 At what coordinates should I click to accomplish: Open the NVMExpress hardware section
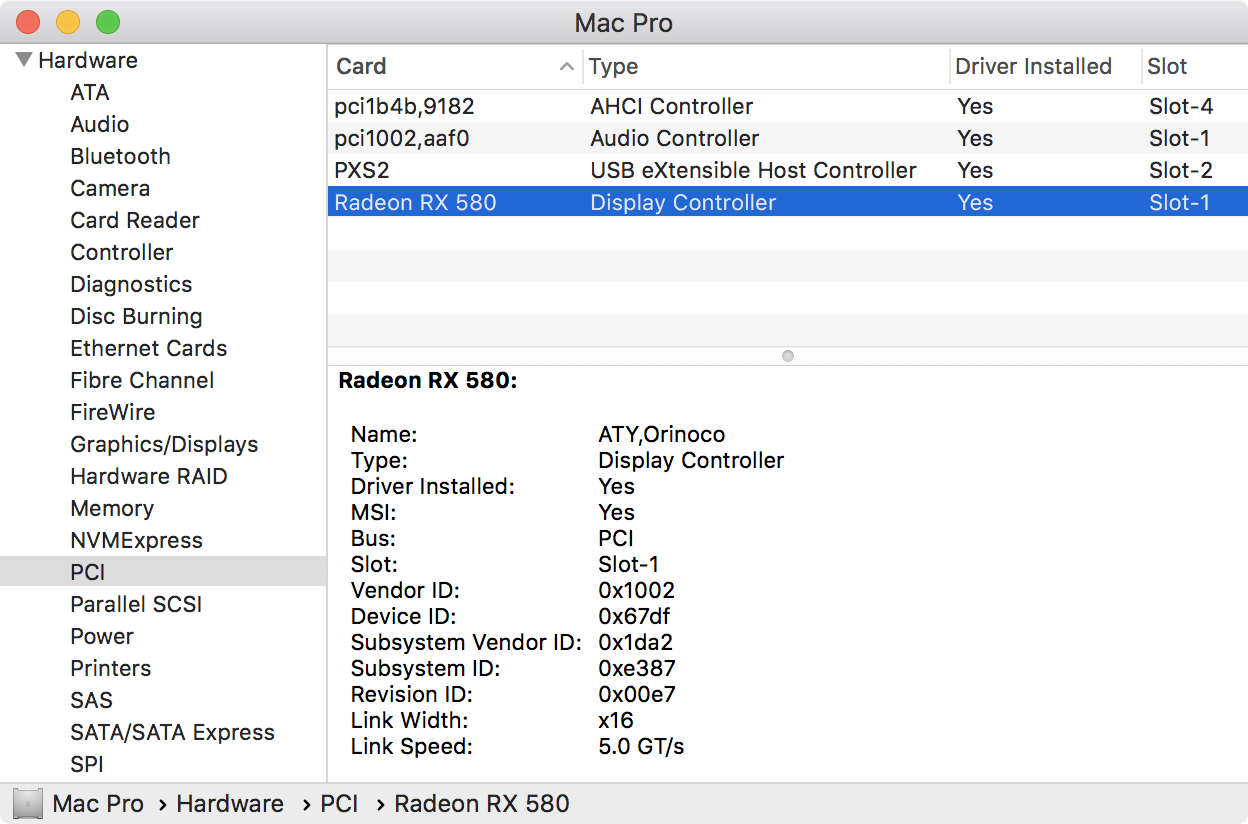(136, 540)
